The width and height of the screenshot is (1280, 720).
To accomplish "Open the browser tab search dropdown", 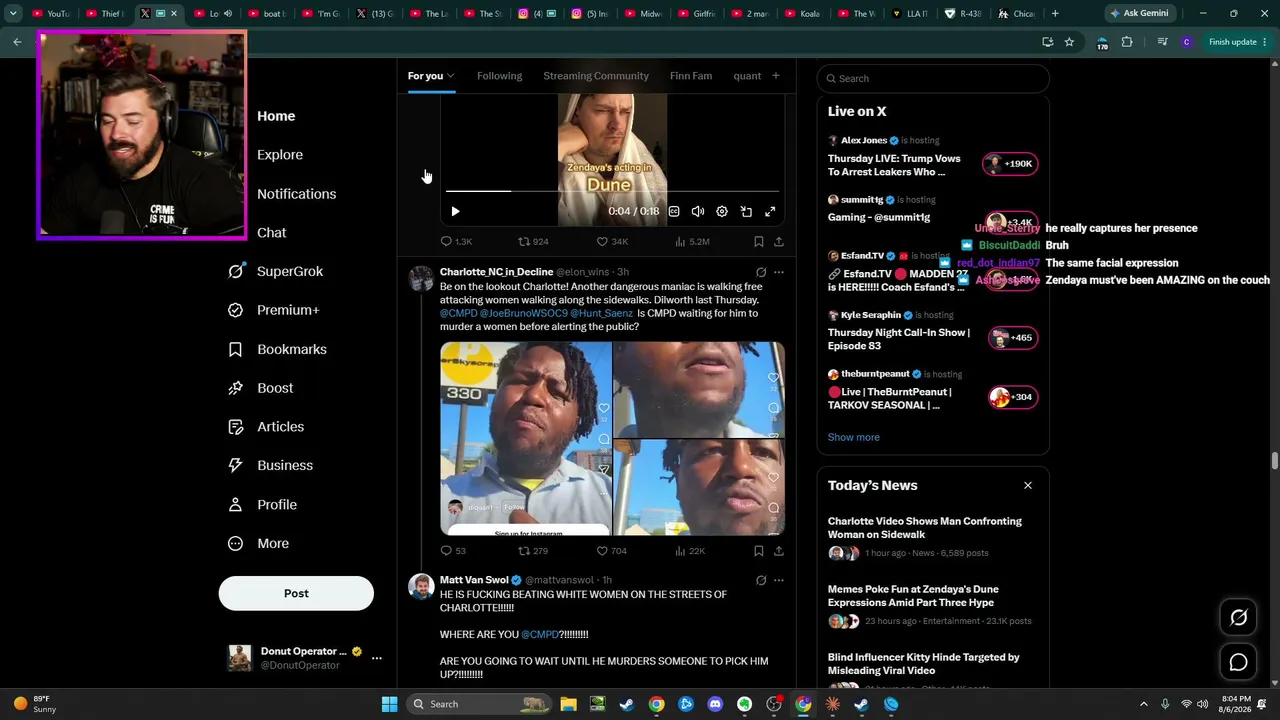I will click(13, 14).
